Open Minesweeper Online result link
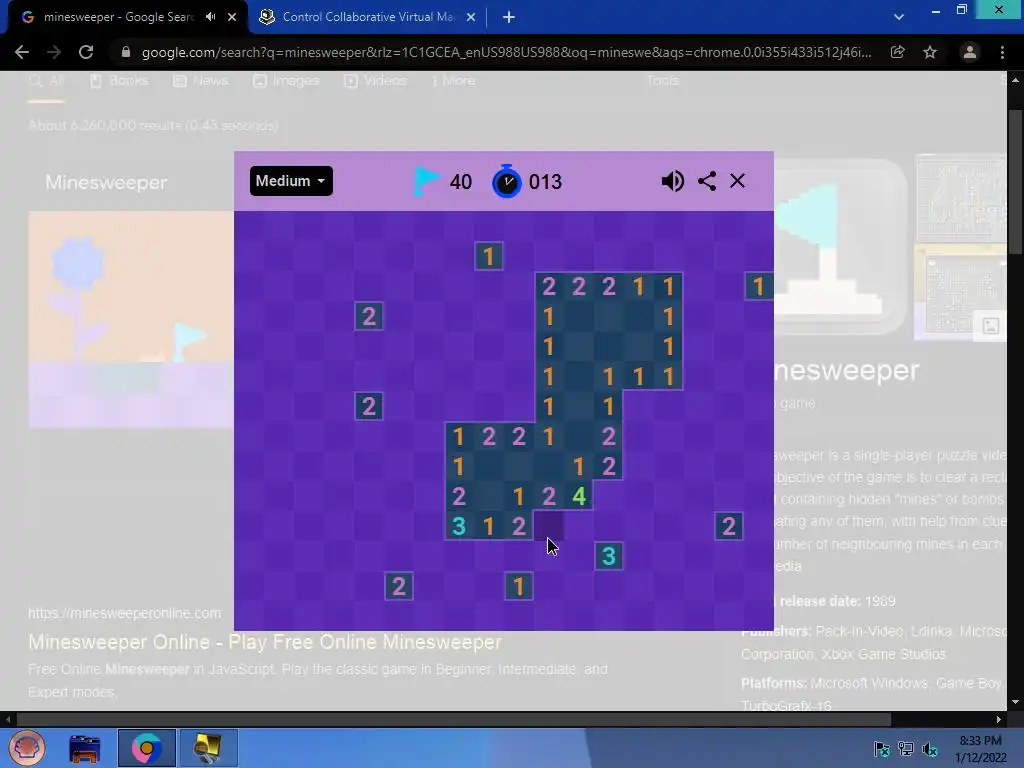Screen dimensions: 1024x768 tap(265, 642)
